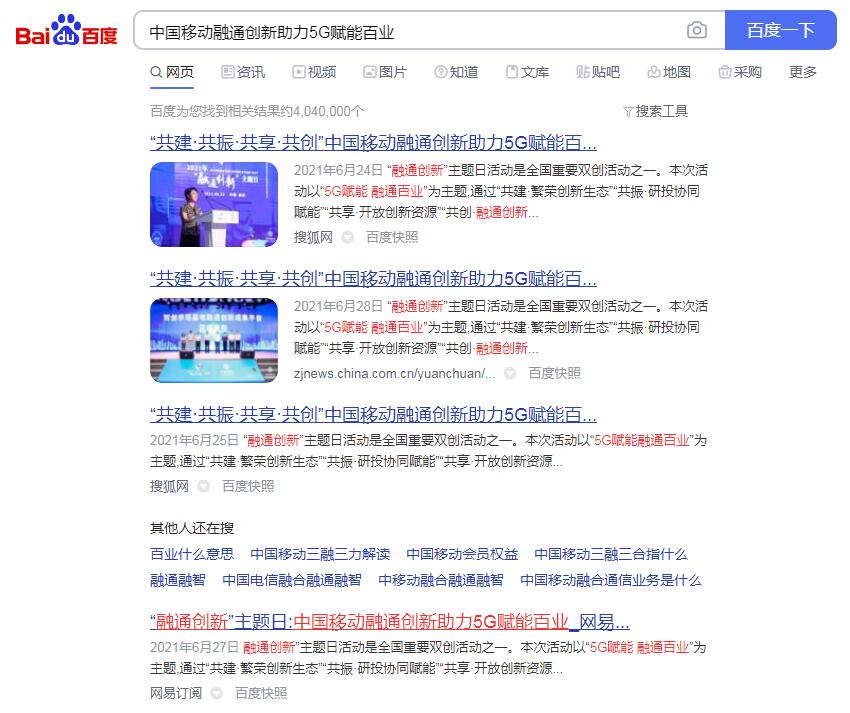Click the Baidu logo

coord(67,30)
